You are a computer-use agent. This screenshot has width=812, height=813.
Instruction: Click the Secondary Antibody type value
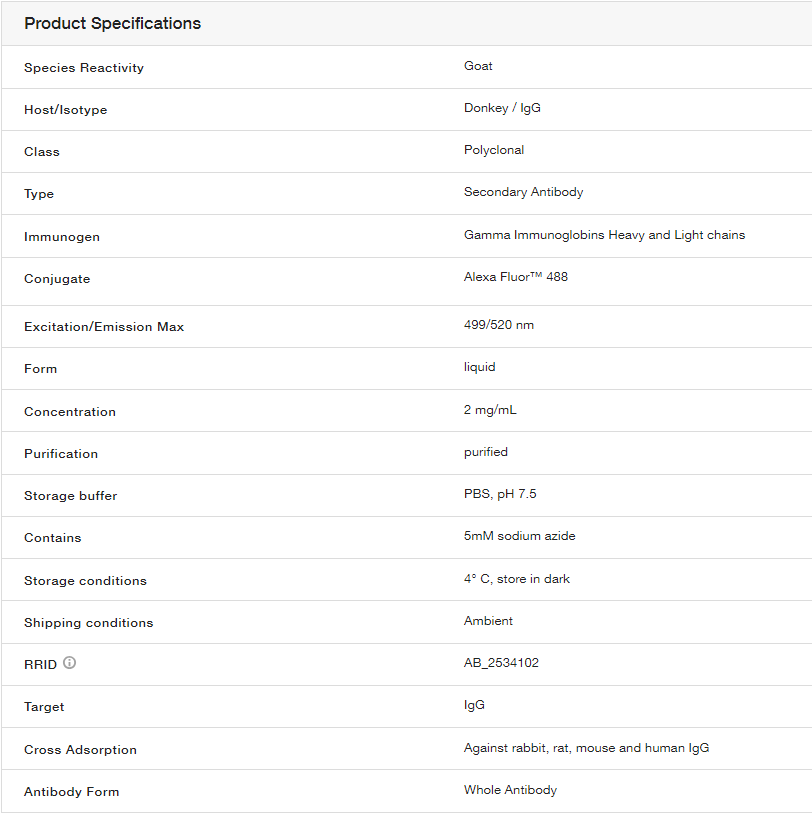click(524, 192)
